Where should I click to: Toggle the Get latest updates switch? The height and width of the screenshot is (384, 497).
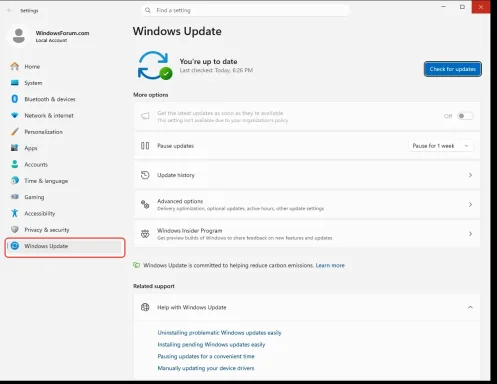click(x=465, y=116)
